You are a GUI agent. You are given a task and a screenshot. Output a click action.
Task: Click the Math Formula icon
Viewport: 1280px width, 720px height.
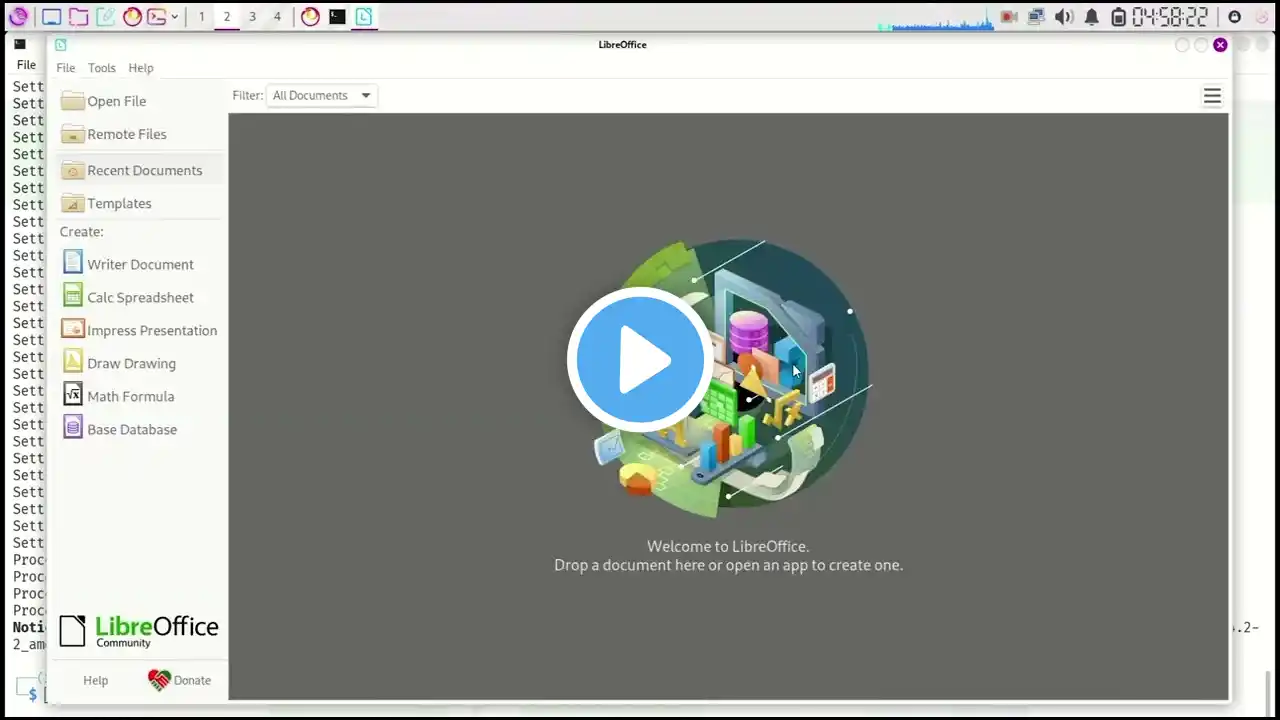[x=72, y=395]
